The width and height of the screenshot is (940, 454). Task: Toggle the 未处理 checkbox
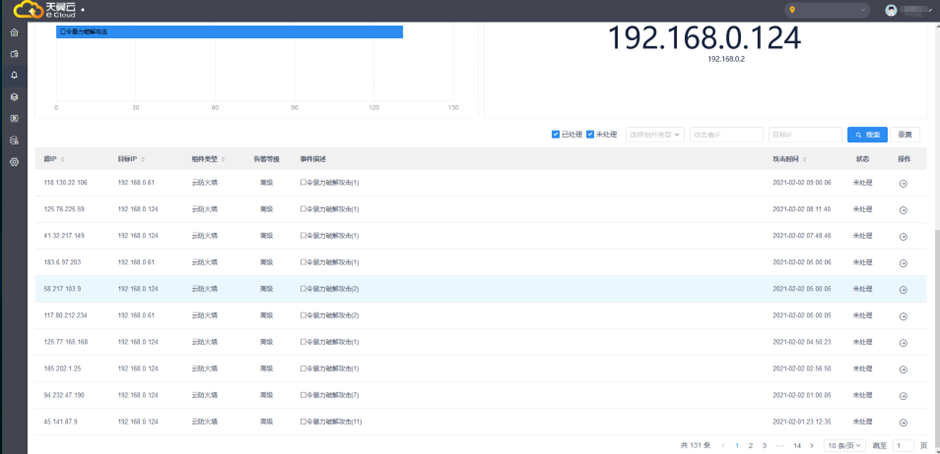click(x=590, y=134)
